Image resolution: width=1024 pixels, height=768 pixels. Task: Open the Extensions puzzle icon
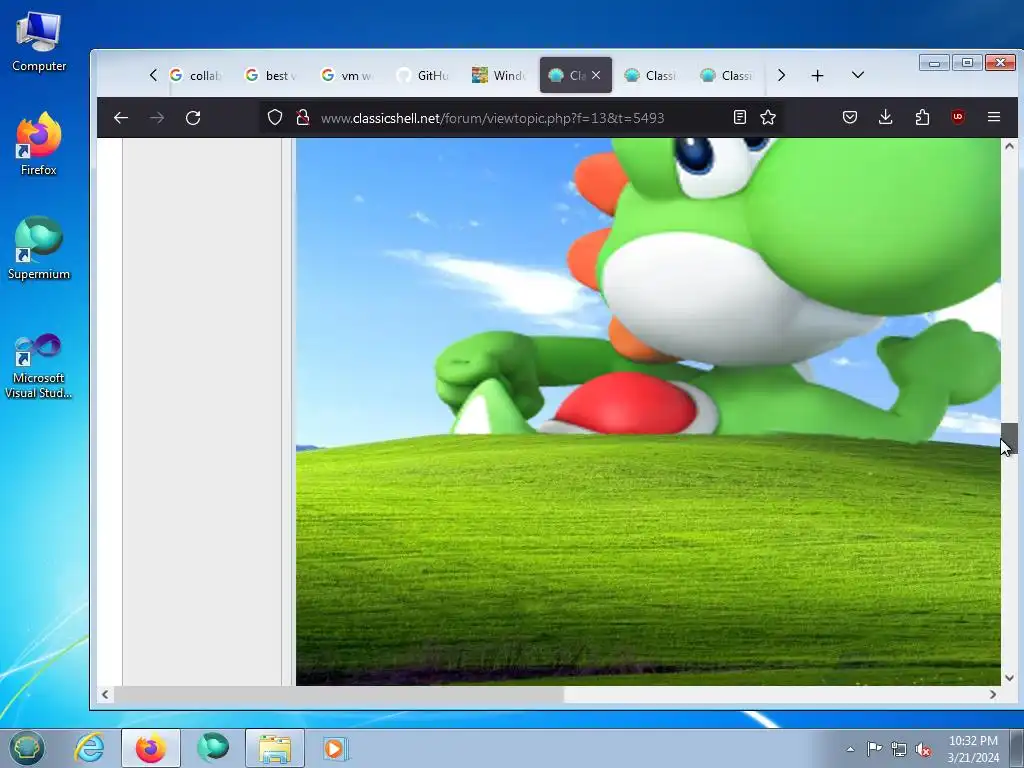922,118
